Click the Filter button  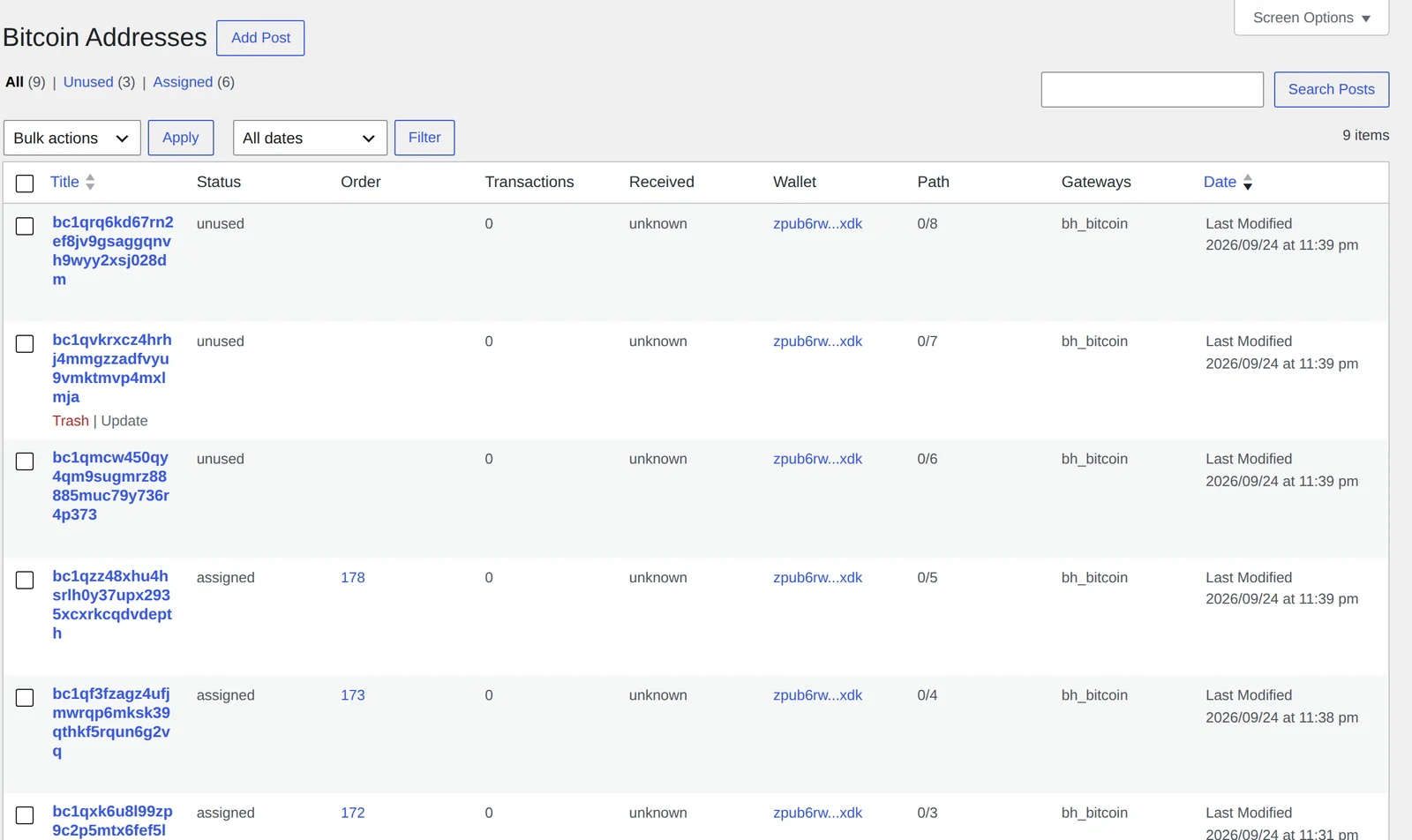424,138
